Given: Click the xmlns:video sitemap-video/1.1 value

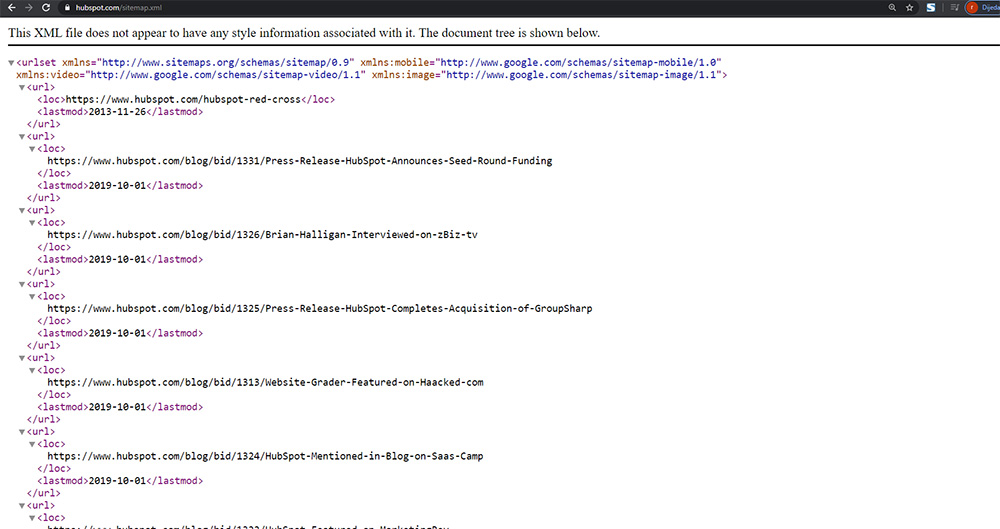Looking at the screenshot, I should pos(226,75).
